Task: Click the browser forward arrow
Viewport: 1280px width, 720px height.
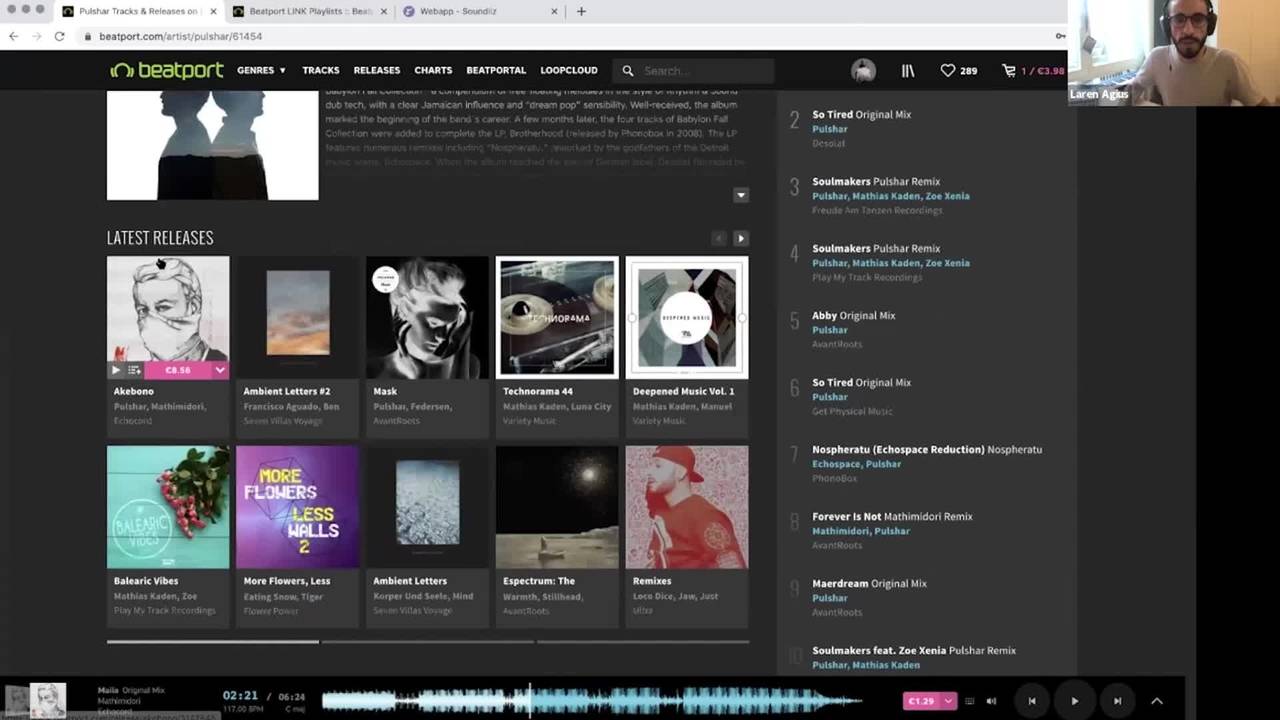Action: pyautogui.click(x=36, y=36)
